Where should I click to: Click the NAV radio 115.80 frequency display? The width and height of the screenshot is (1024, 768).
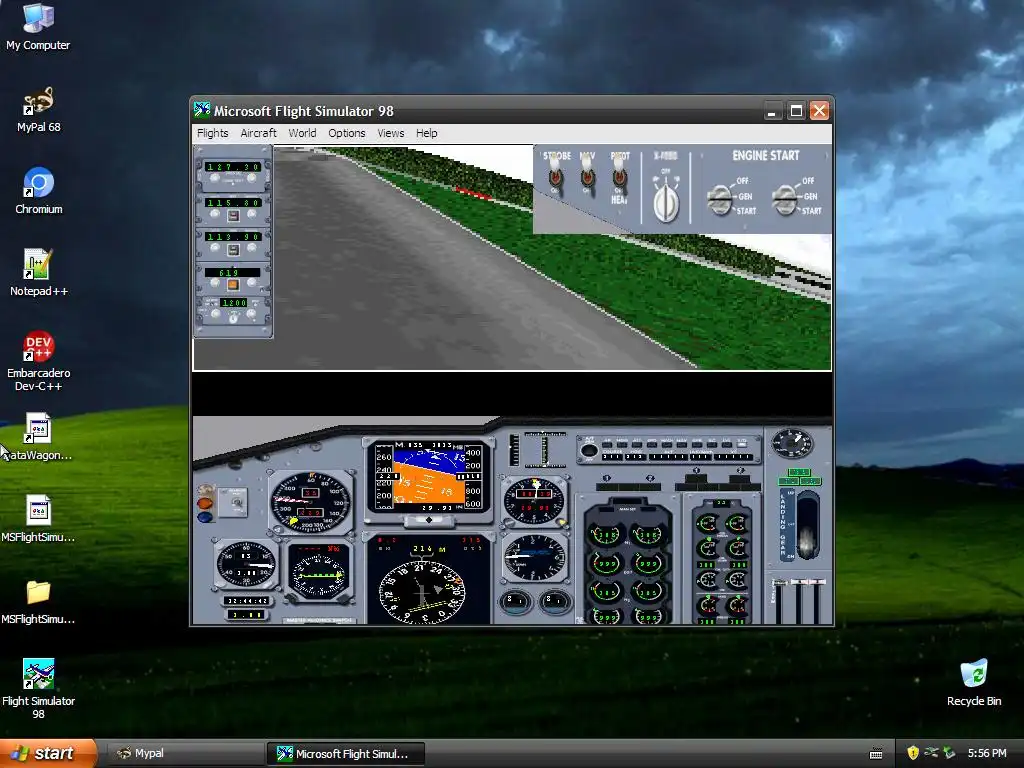click(233, 203)
